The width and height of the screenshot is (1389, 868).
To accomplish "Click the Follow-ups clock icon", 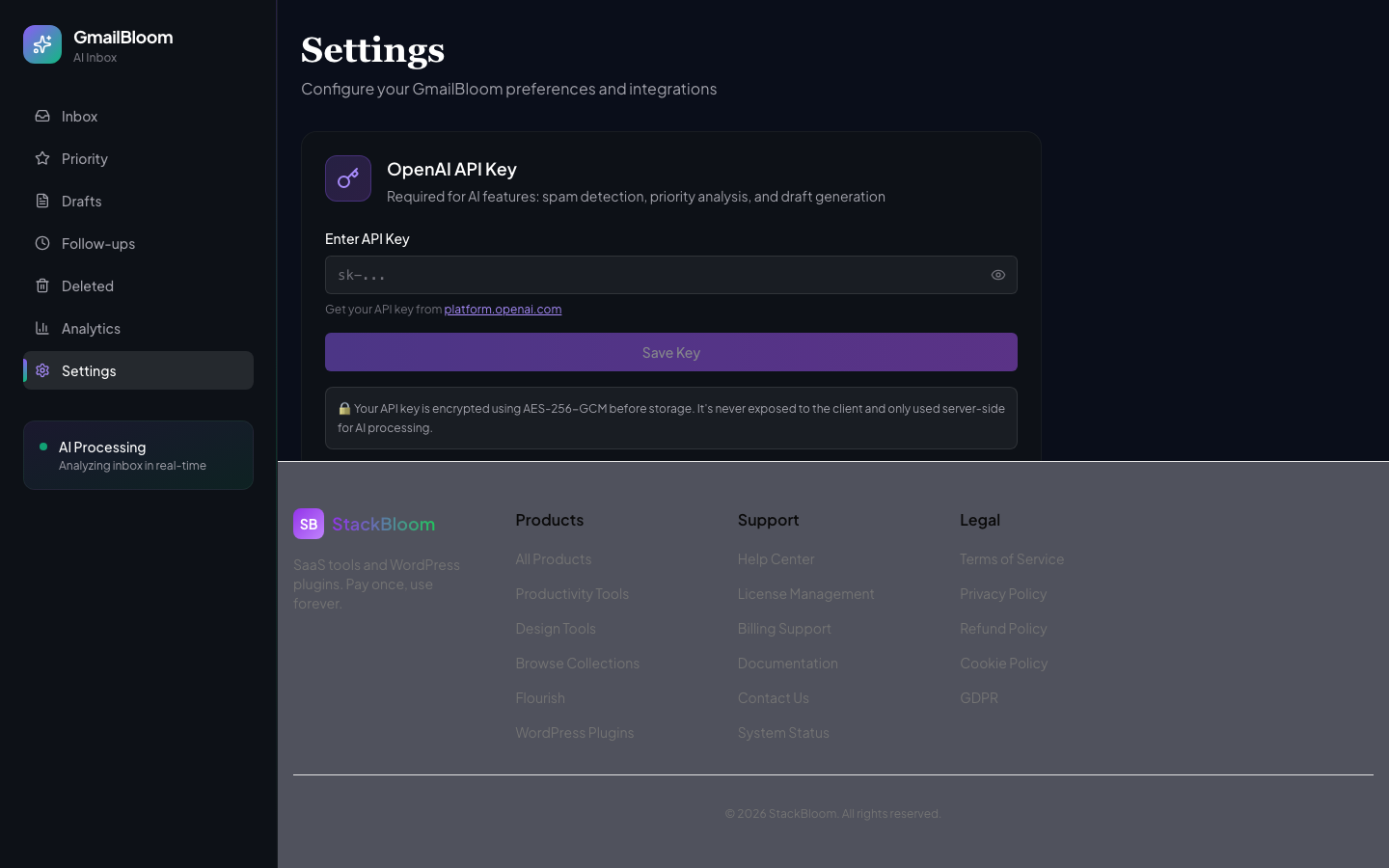I will tap(42, 243).
